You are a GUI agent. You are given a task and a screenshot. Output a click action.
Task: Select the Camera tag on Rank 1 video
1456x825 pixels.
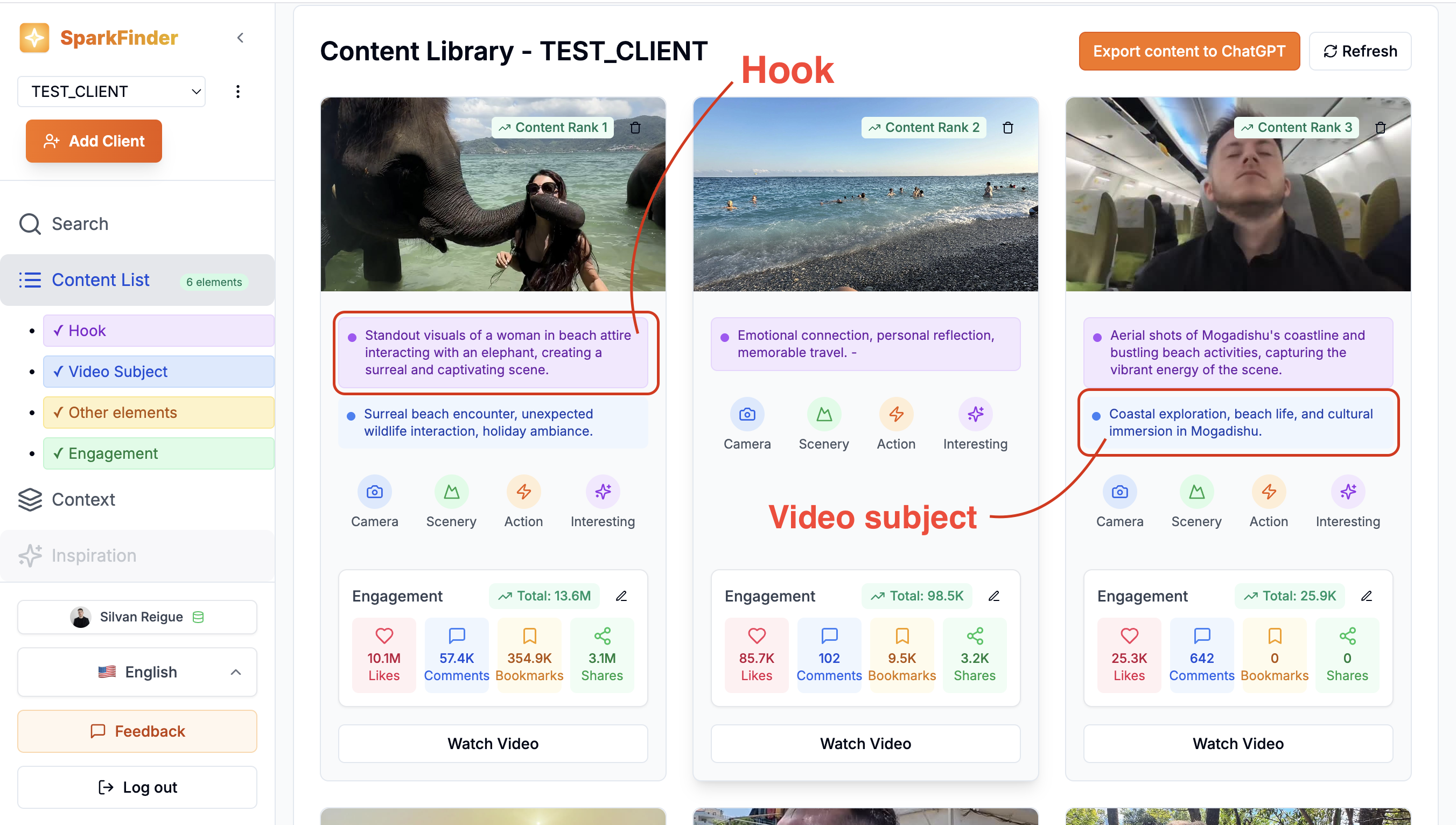[x=374, y=492]
